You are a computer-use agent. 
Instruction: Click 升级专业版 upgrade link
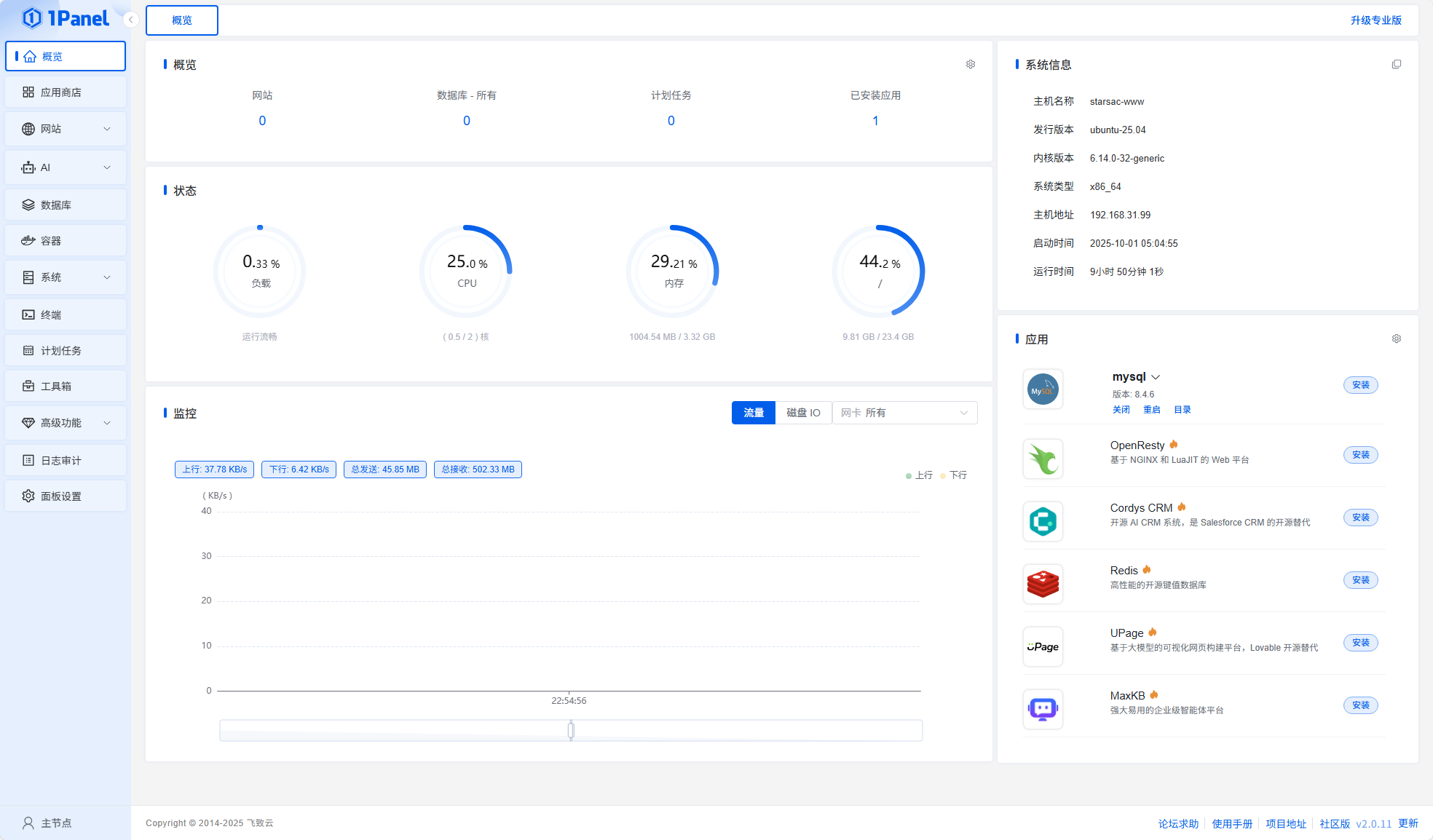[1375, 20]
